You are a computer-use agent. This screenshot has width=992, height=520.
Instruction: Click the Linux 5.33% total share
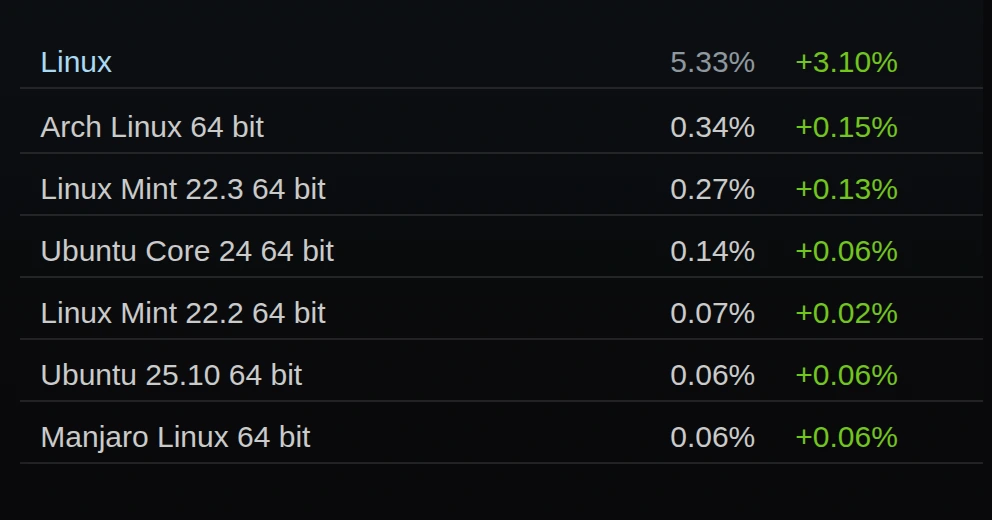coord(712,63)
